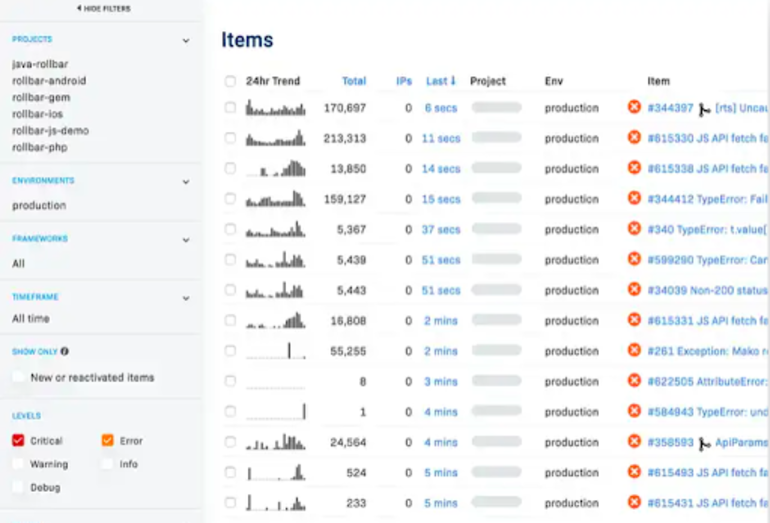Check the row checkbox for item #615330

point(230,138)
